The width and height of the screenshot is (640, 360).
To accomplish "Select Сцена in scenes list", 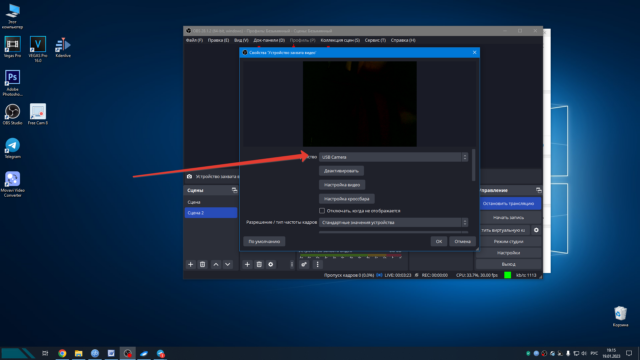I will pyautogui.click(x=211, y=202).
